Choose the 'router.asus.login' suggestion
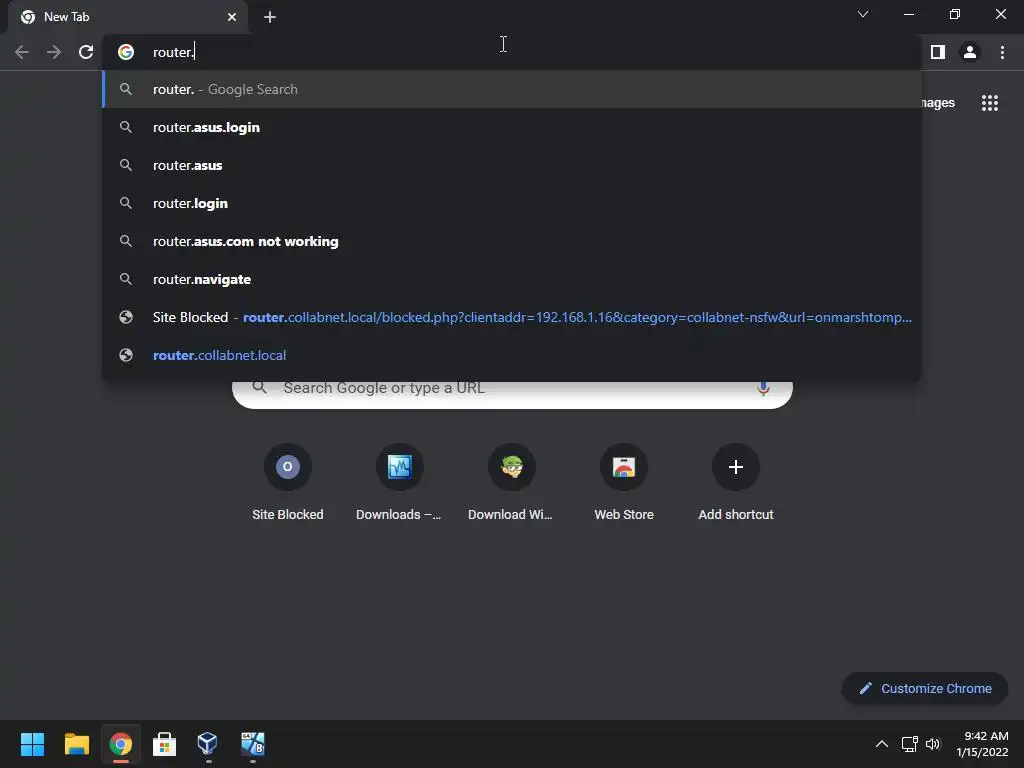Image resolution: width=1024 pixels, height=768 pixels. pyautogui.click(x=512, y=127)
